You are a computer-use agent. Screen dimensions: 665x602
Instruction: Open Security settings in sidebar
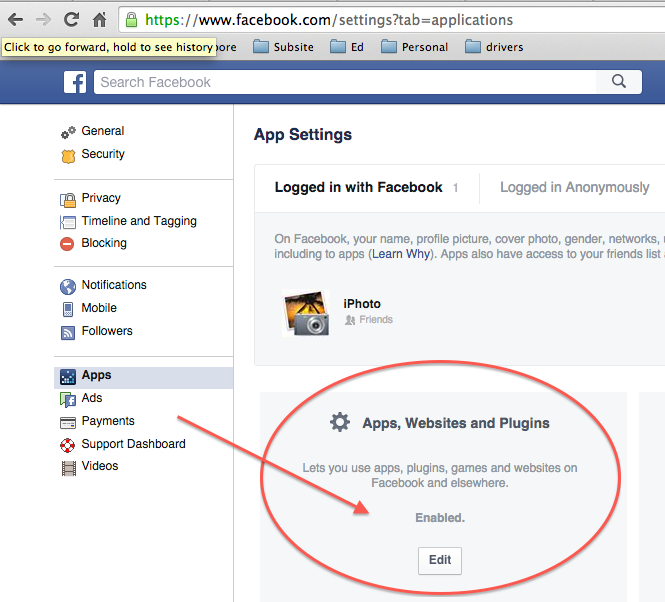pos(103,154)
